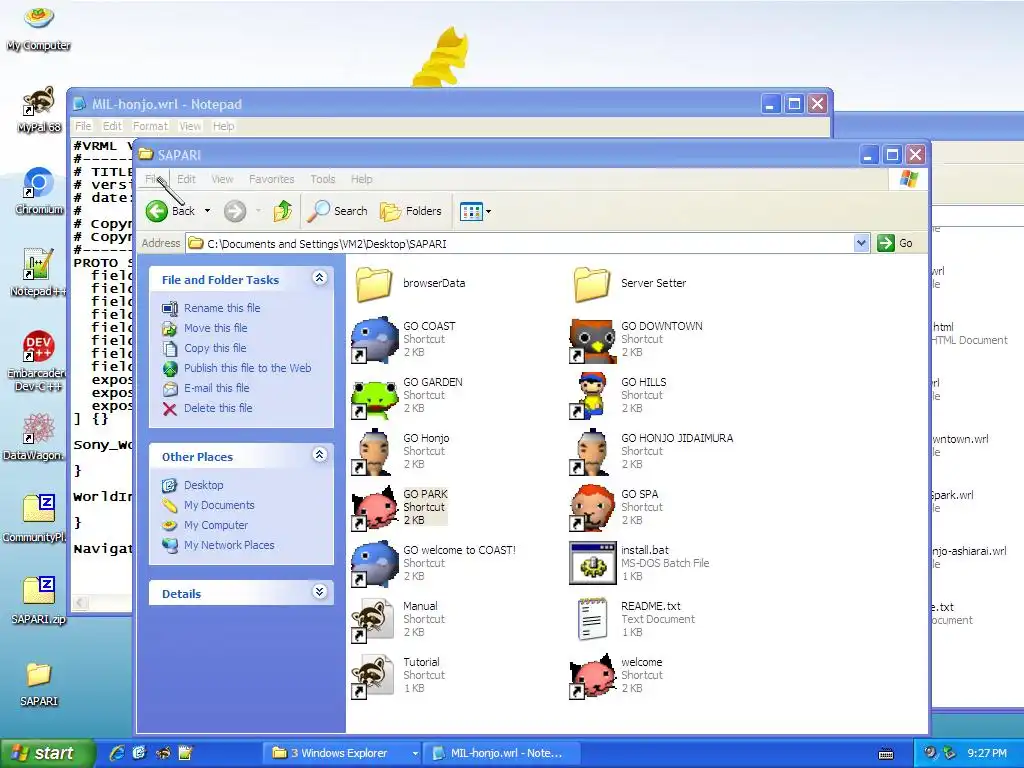Select the Manual shortcut icon

374,620
